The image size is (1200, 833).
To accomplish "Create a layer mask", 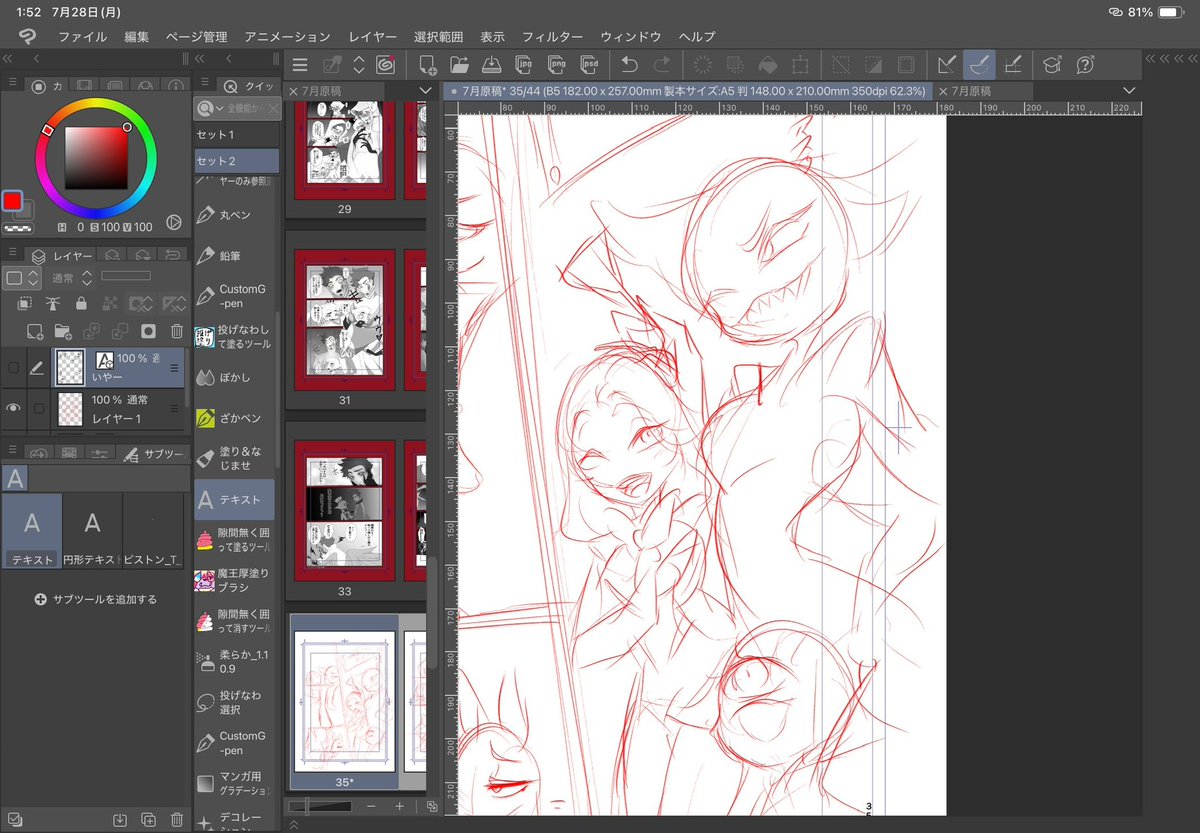I will tap(148, 330).
